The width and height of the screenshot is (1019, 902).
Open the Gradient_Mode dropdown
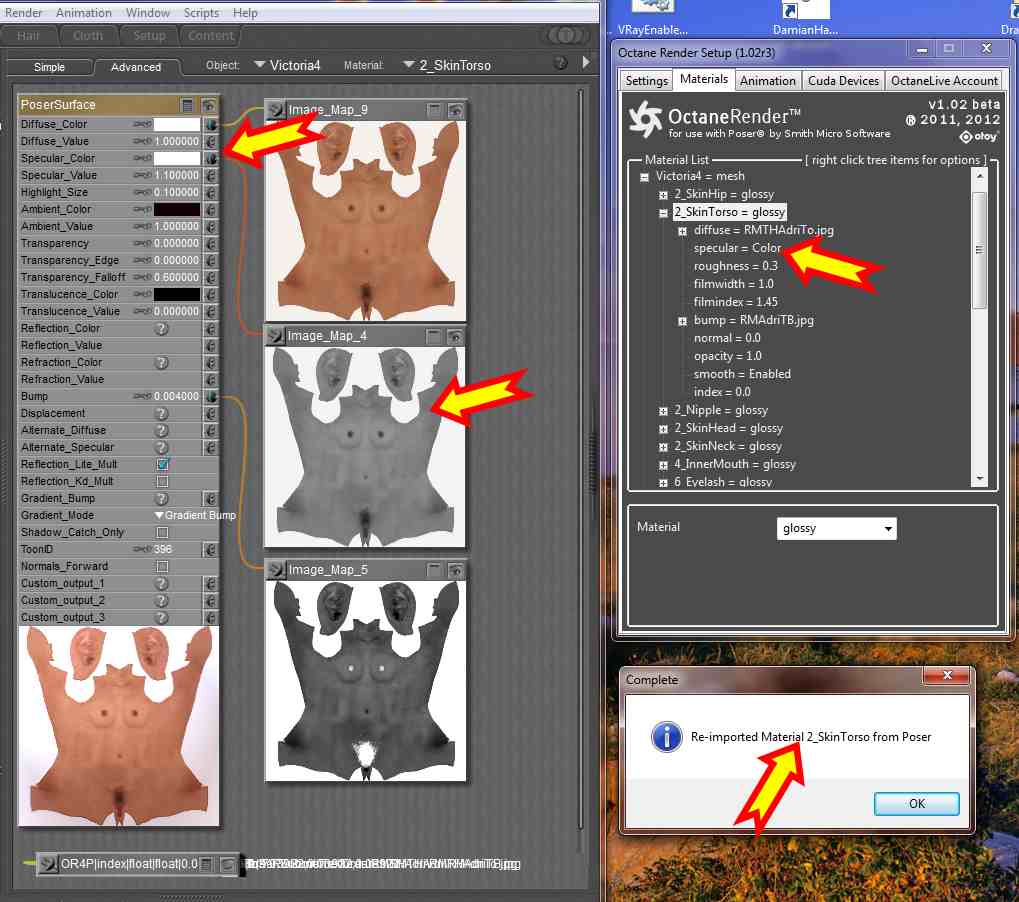click(x=194, y=515)
